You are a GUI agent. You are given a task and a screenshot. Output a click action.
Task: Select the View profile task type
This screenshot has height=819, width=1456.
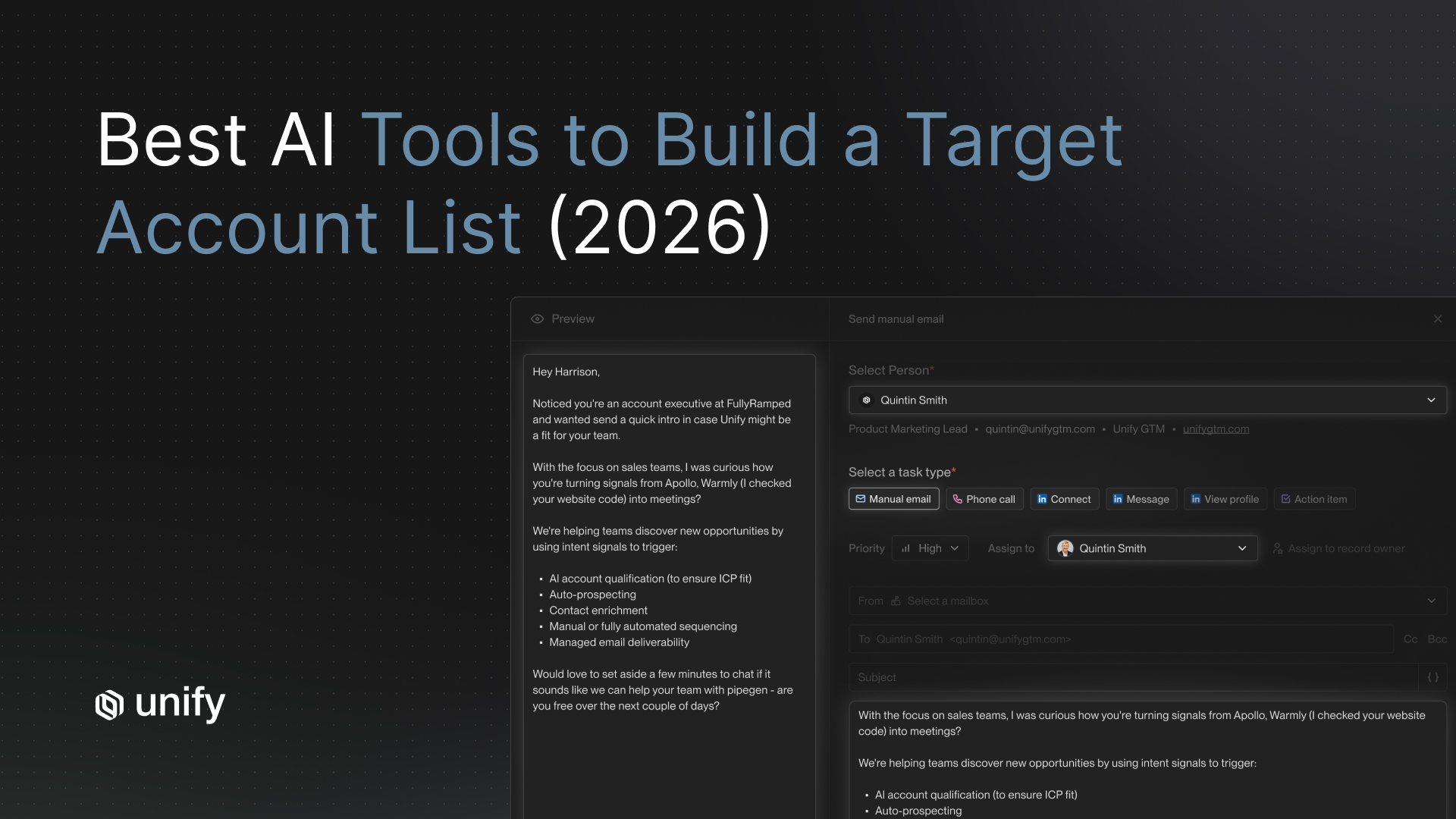(1225, 499)
